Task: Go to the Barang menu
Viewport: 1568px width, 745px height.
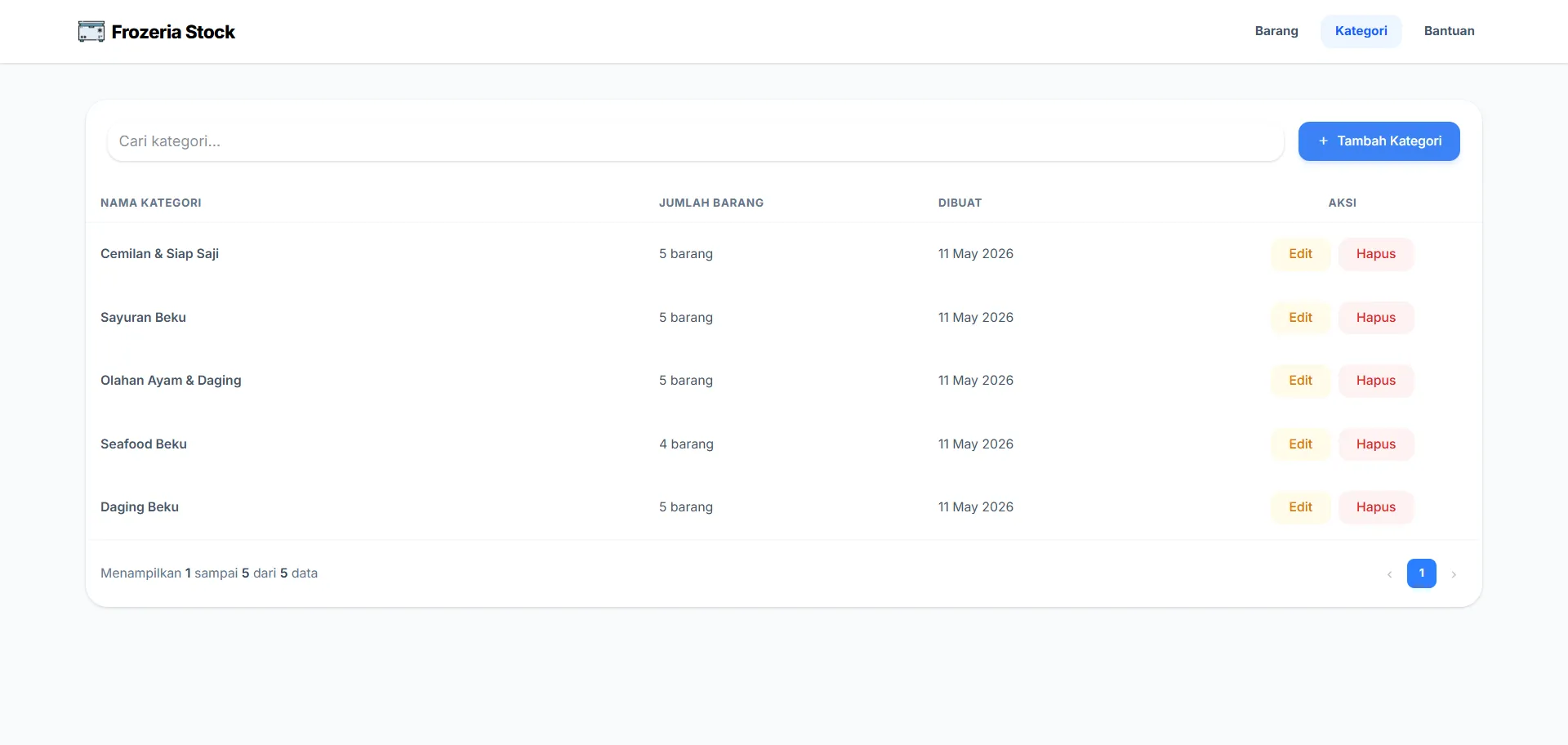Action: coord(1276,31)
